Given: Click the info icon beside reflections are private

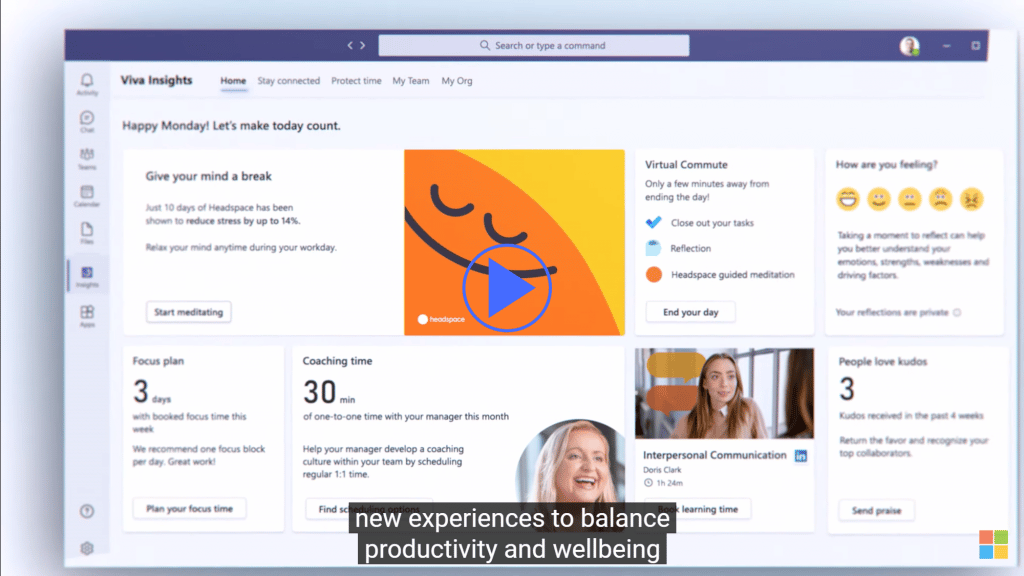Looking at the screenshot, I should pyautogui.click(x=957, y=312).
